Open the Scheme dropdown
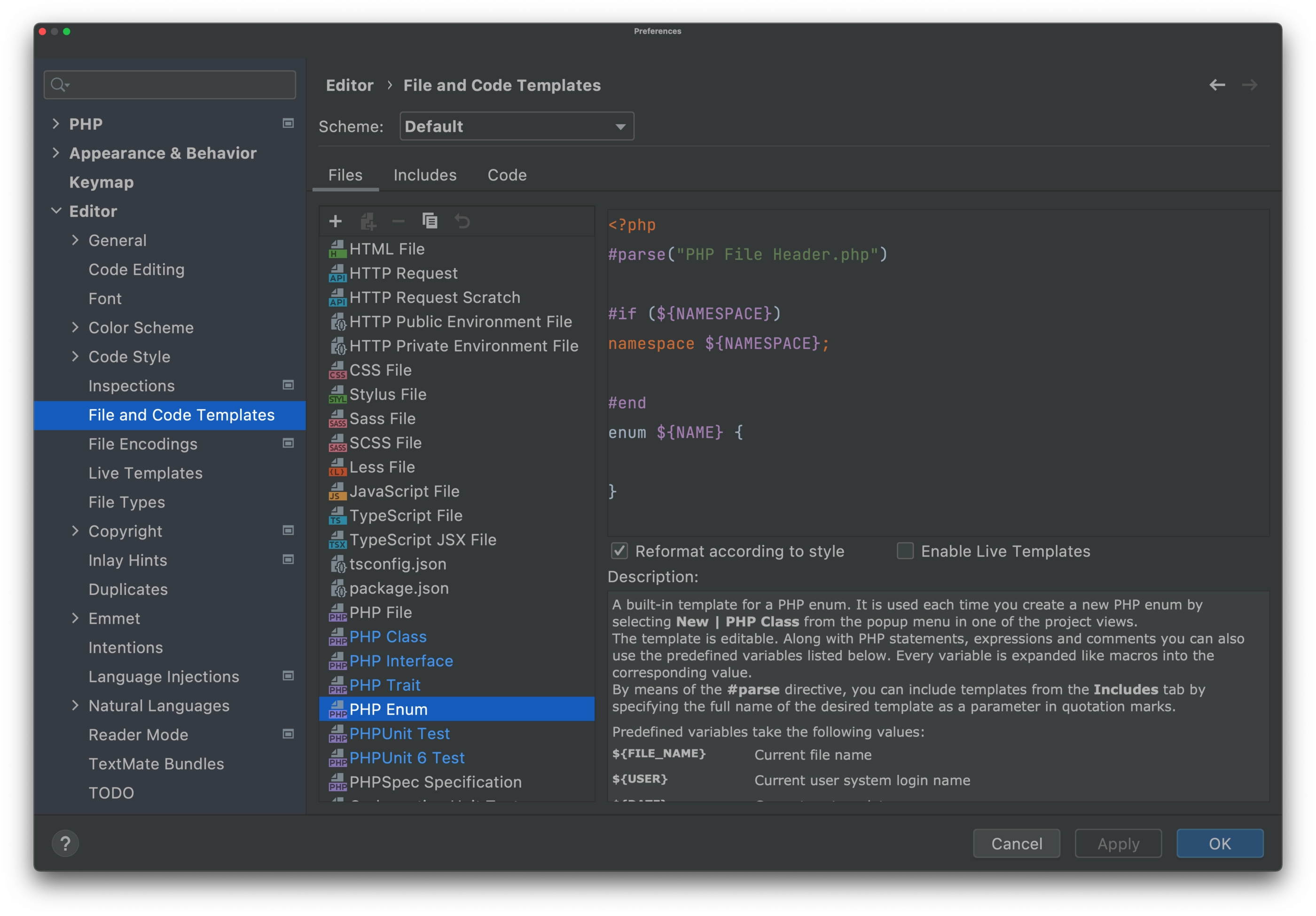1316x916 pixels. [517, 126]
